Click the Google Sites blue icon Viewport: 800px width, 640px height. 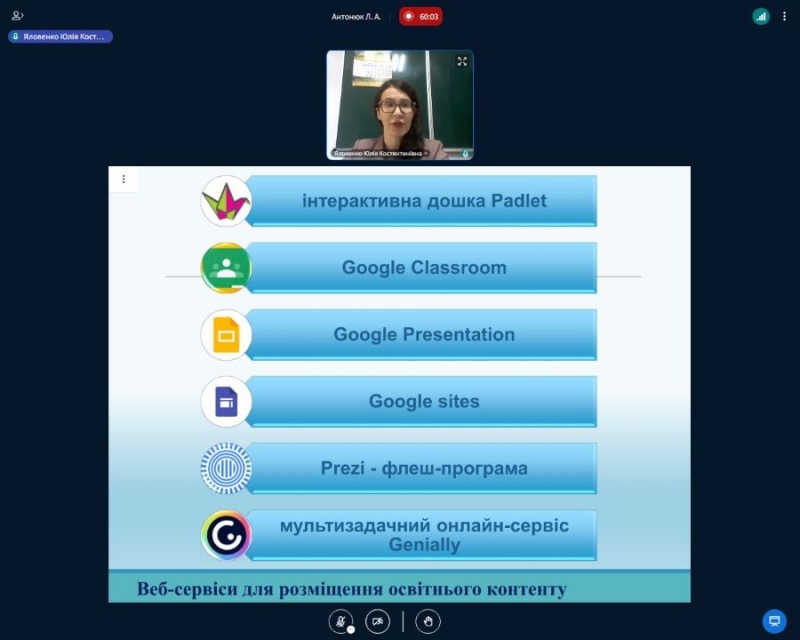[x=225, y=402]
